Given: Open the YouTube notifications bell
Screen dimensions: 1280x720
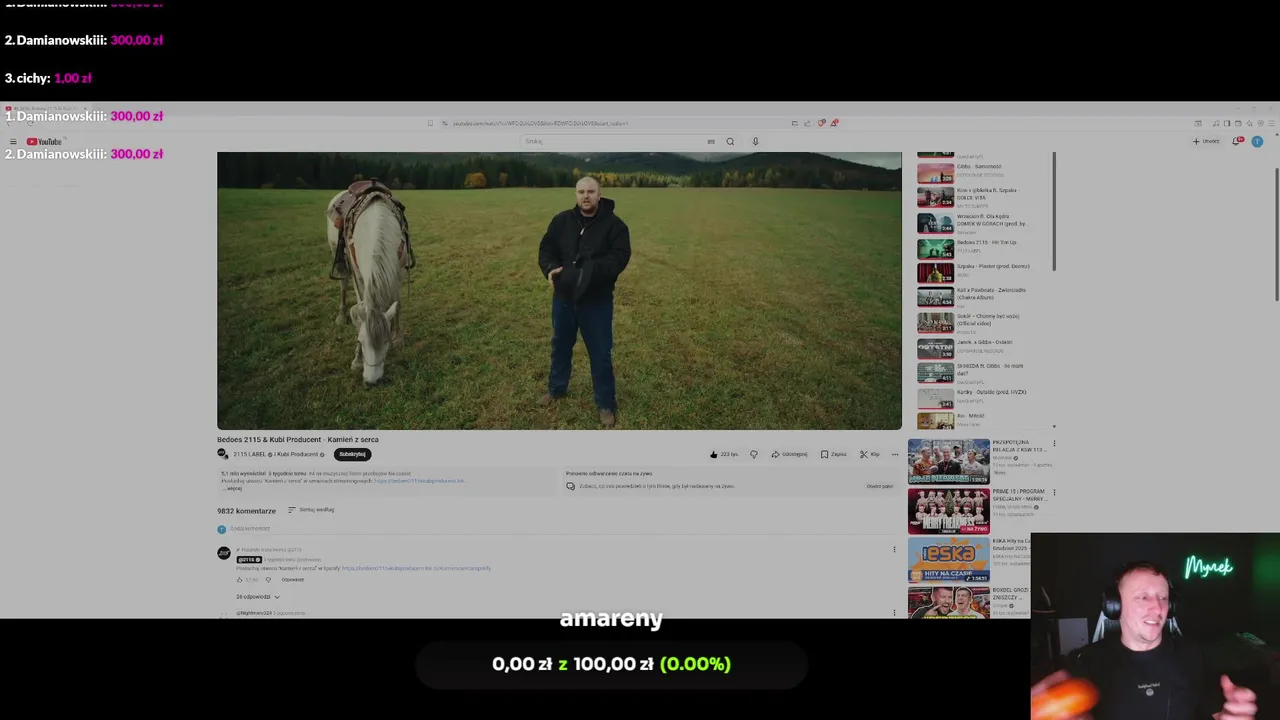Looking at the screenshot, I should point(1238,142).
